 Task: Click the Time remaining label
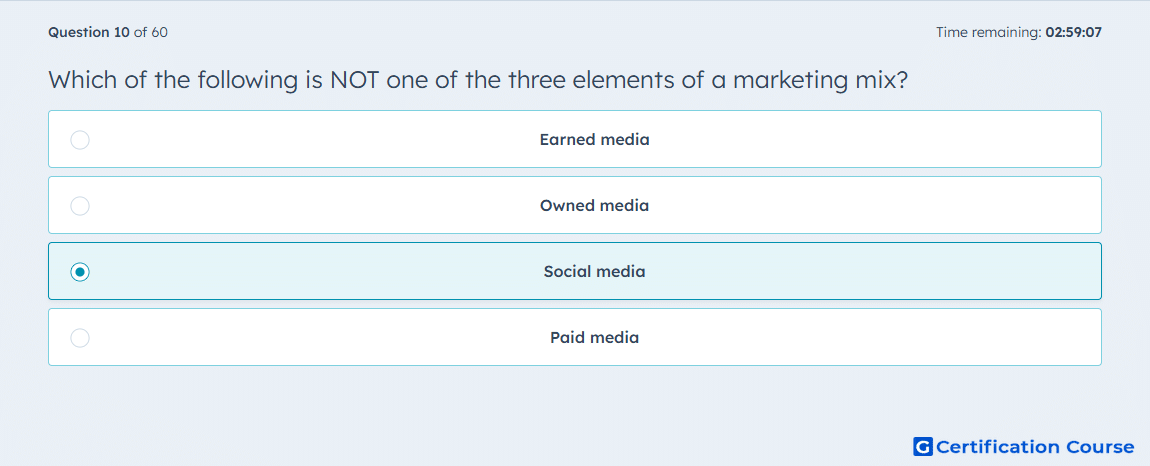[989, 32]
